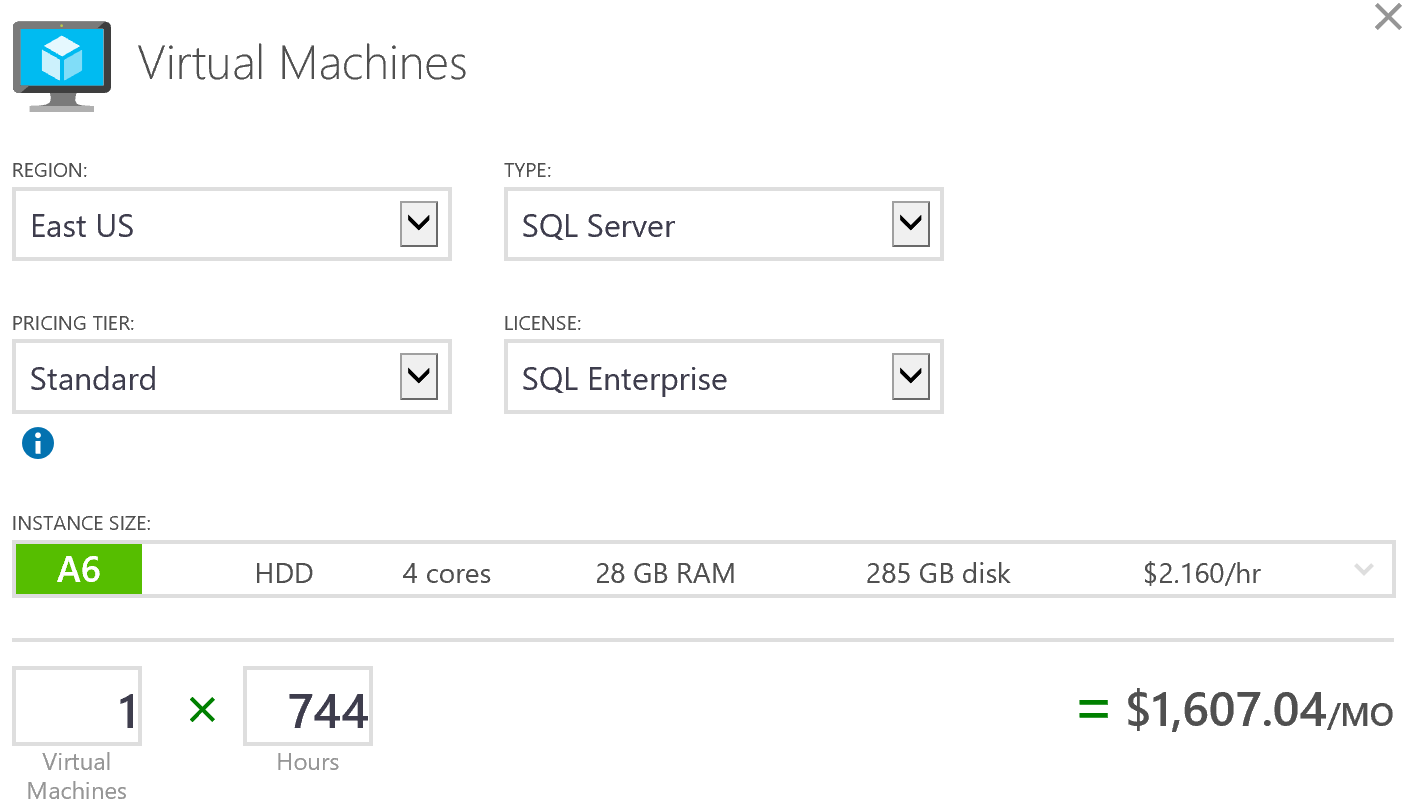Open the License dropdown showing SQL Enterprise

(724, 377)
